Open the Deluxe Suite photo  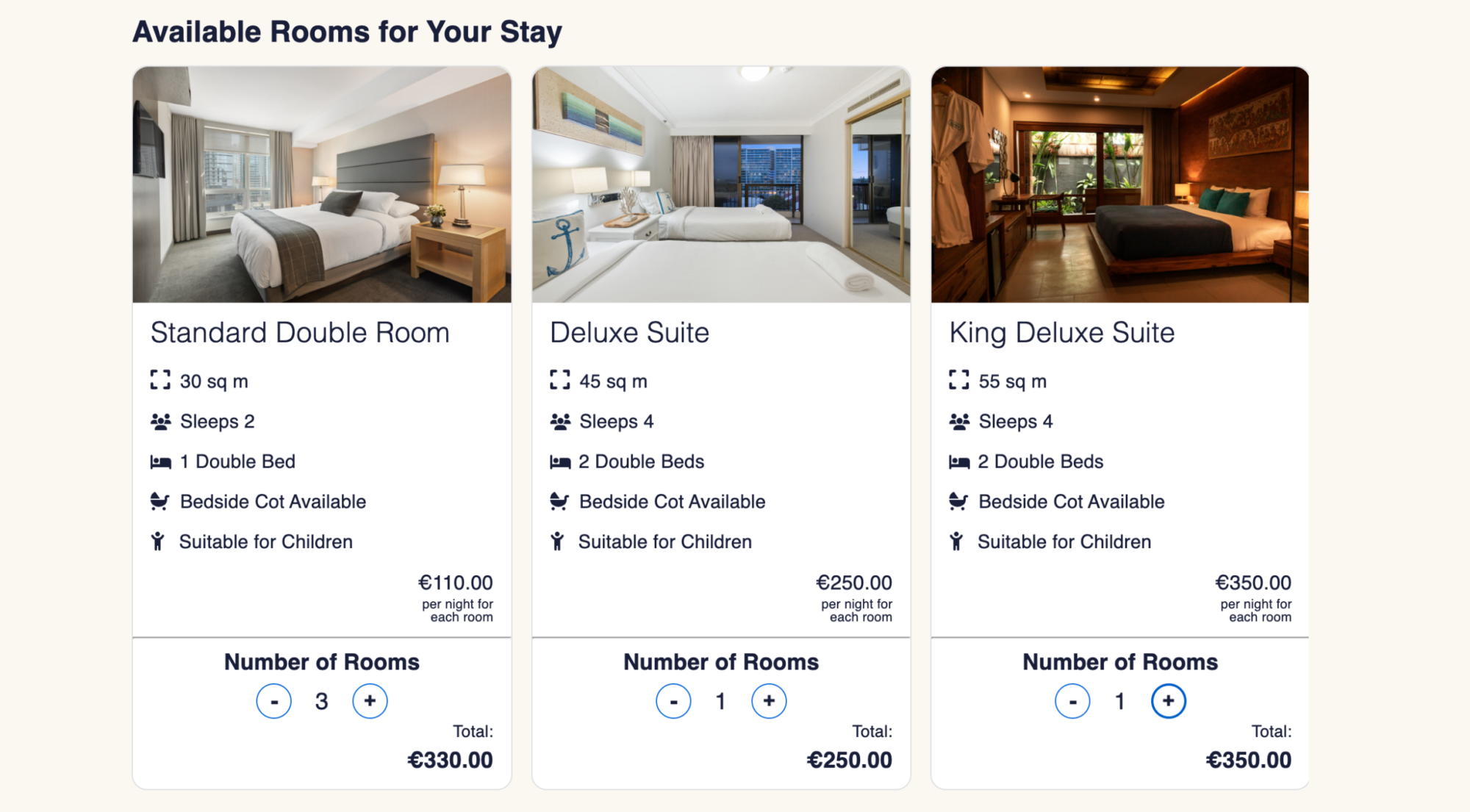point(721,184)
